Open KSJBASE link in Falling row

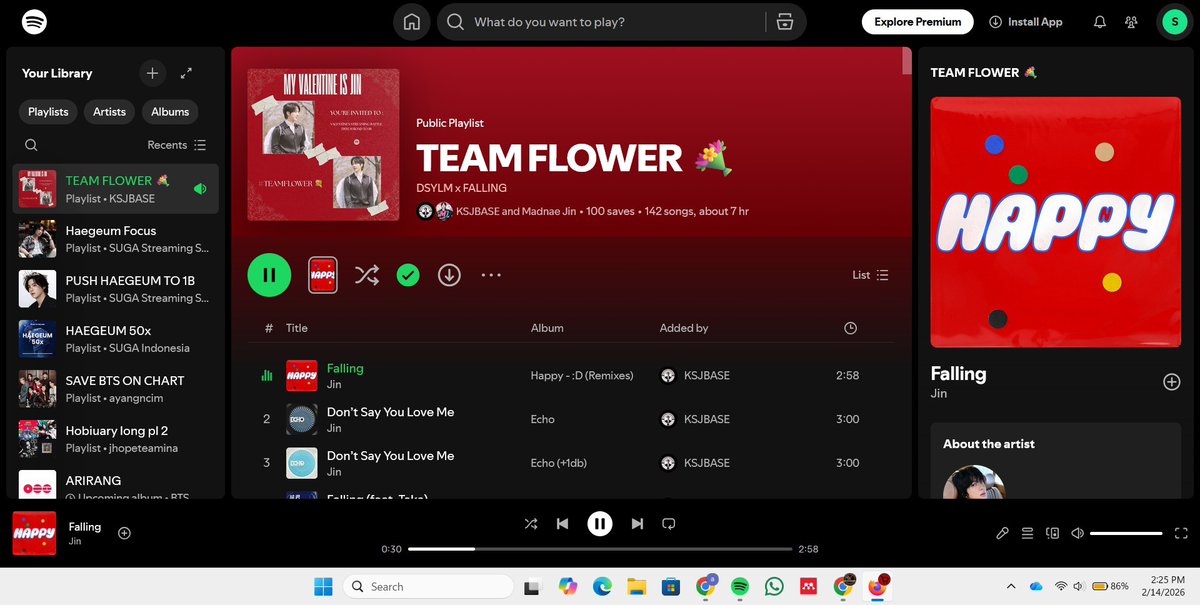pyautogui.click(x=706, y=376)
